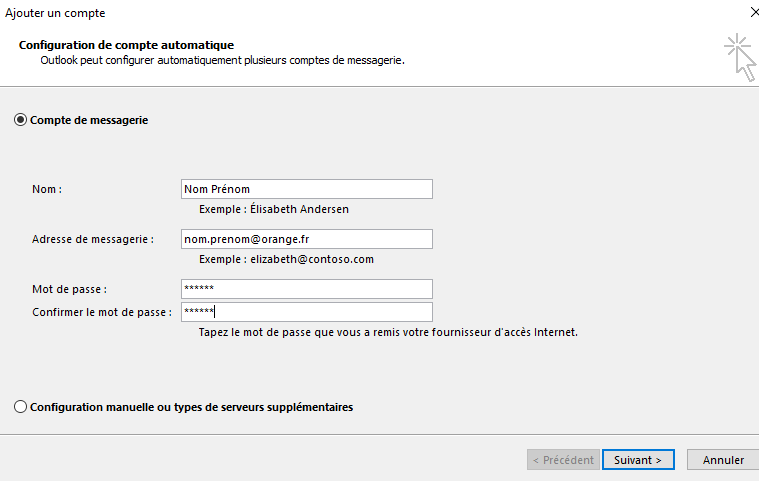Select the Compte de messagerie radio button
This screenshot has width=759, height=481.
coord(21,120)
